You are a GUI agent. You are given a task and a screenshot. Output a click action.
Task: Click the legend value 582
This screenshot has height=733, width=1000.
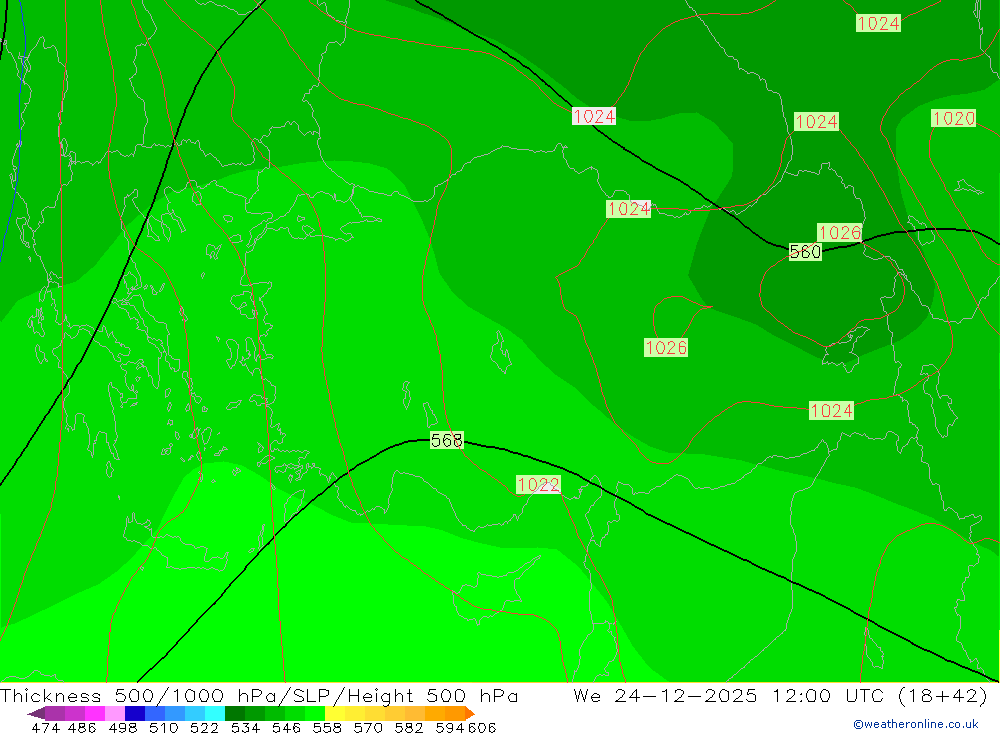point(408,727)
